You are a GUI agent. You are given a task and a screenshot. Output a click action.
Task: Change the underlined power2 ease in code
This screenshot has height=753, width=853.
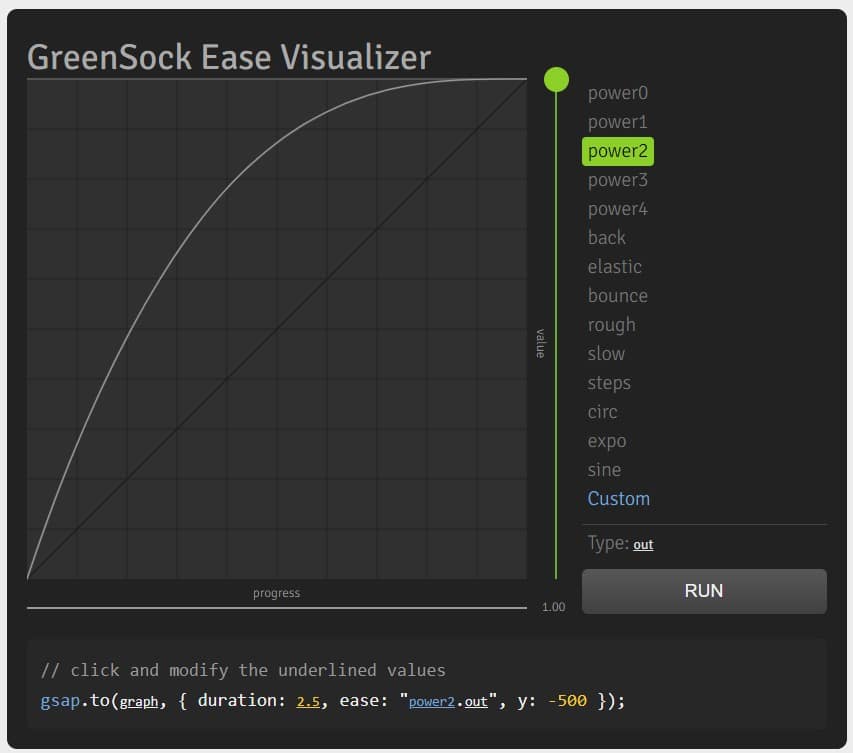tap(431, 701)
